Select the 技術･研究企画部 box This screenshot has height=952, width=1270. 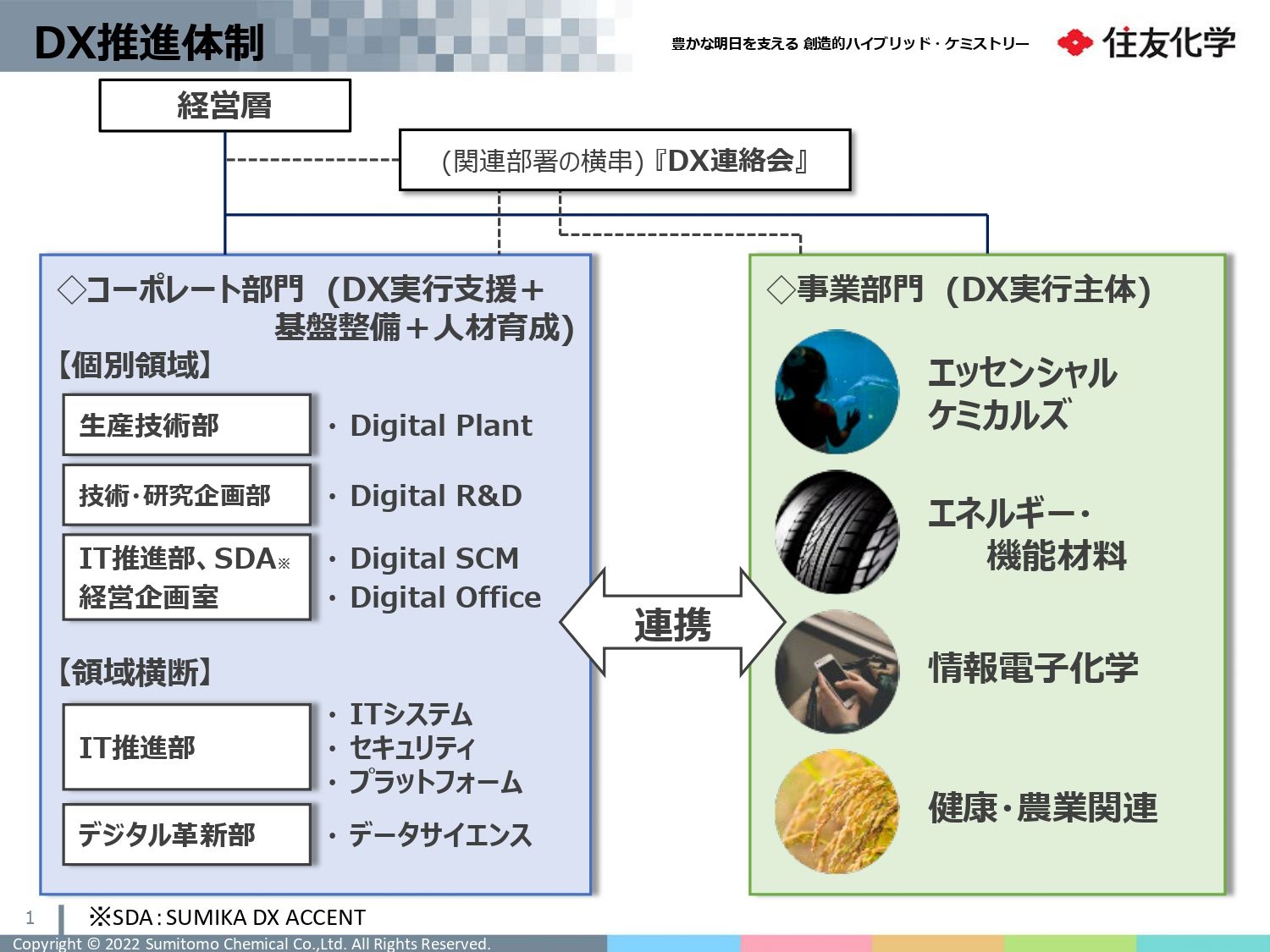(x=186, y=495)
